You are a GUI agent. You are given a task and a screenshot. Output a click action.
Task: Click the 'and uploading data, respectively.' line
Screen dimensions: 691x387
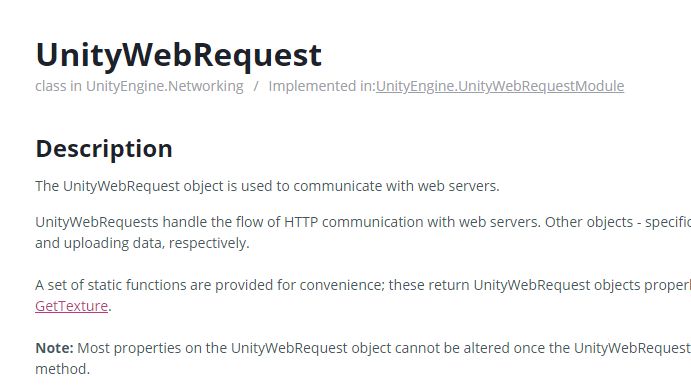tap(142, 243)
